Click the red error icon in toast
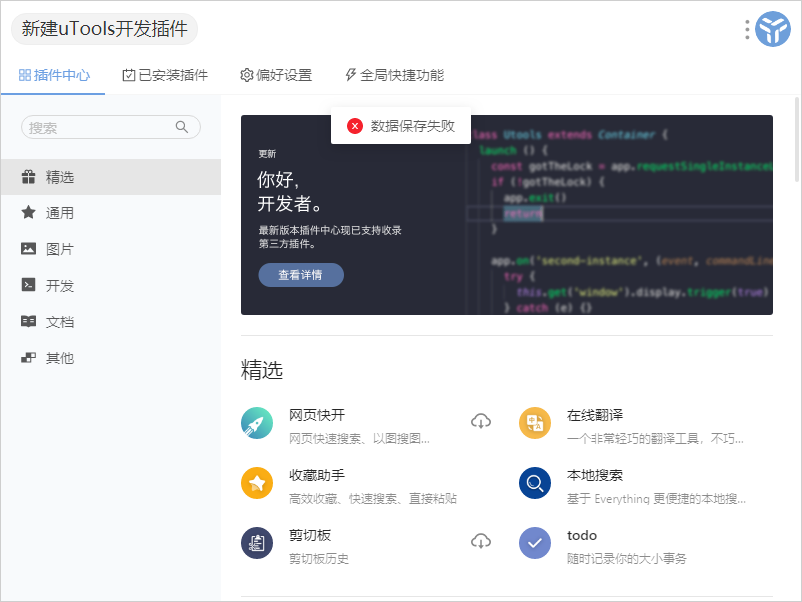802x602 pixels. (x=355, y=126)
